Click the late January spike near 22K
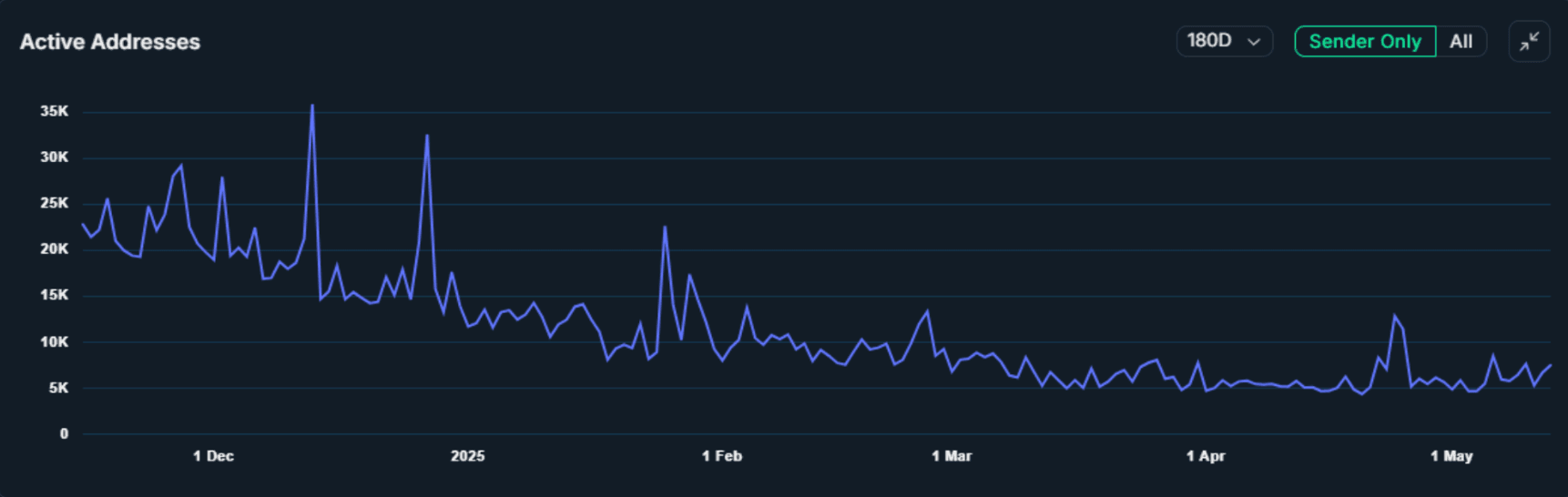 665,228
